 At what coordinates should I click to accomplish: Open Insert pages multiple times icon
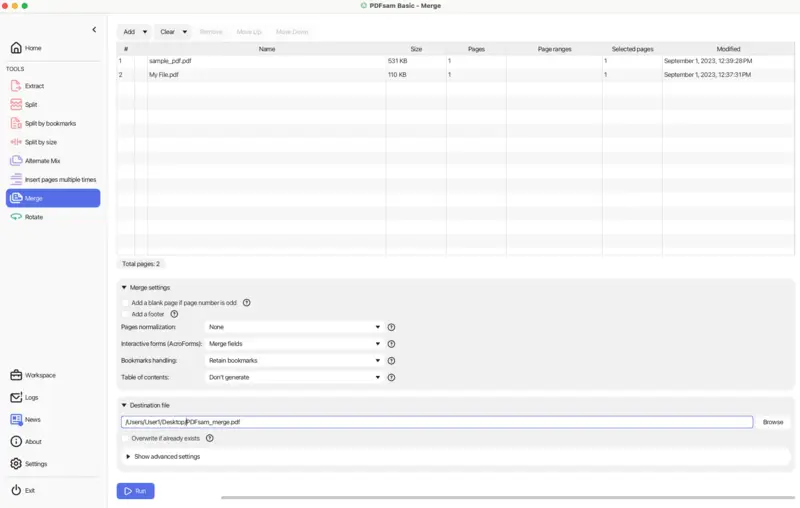pyautogui.click(x=16, y=179)
